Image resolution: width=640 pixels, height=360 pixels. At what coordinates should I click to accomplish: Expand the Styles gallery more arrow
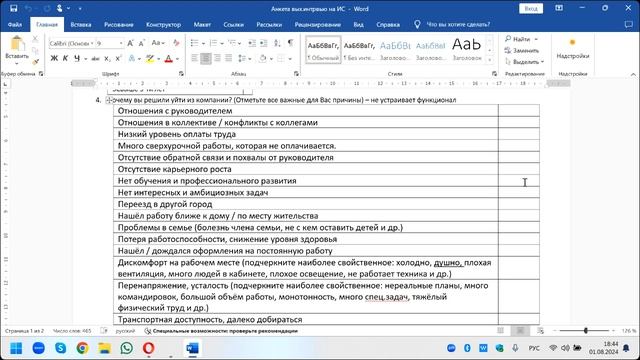490,60
